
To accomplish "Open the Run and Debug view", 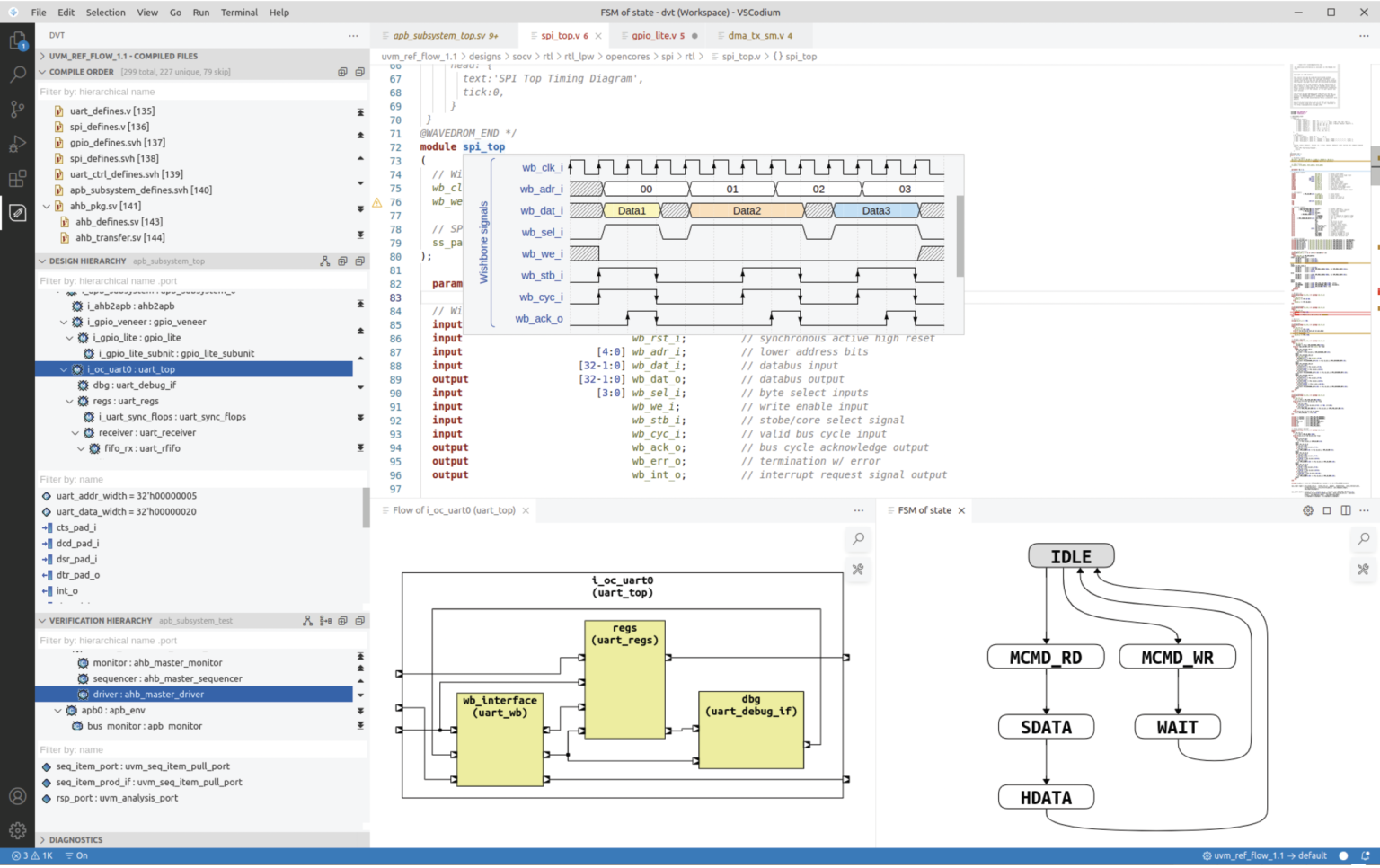I will pyautogui.click(x=17, y=143).
